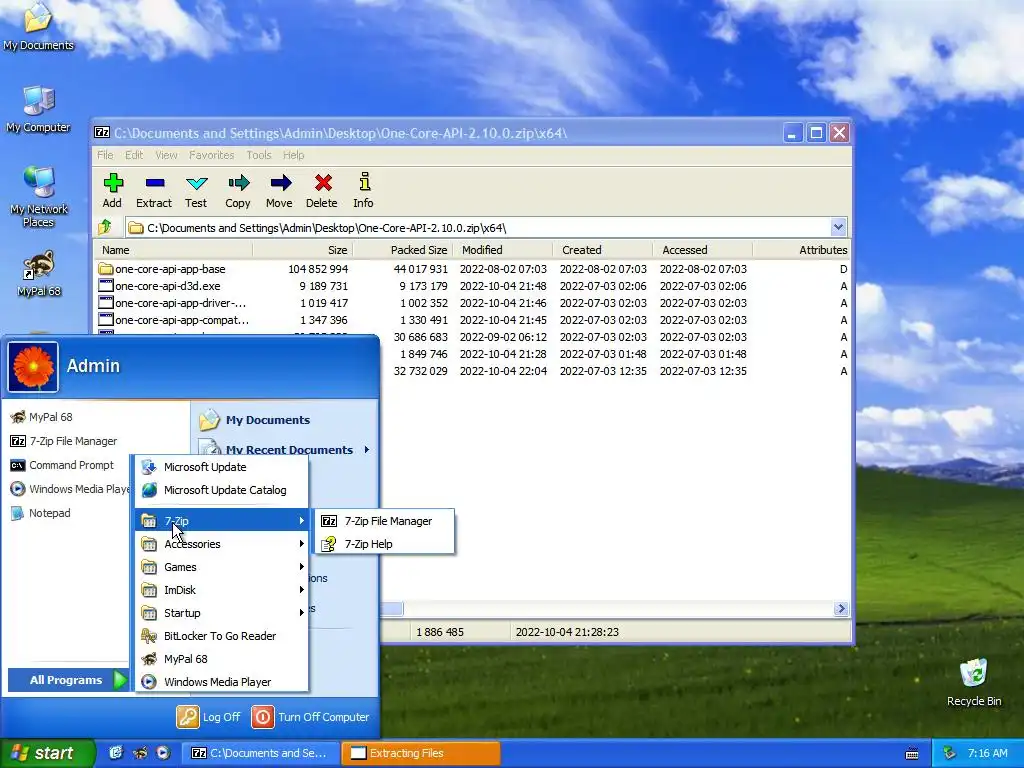Sort by the Created column header
Viewport: 1024px width, 768px height.
coord(603,250)
